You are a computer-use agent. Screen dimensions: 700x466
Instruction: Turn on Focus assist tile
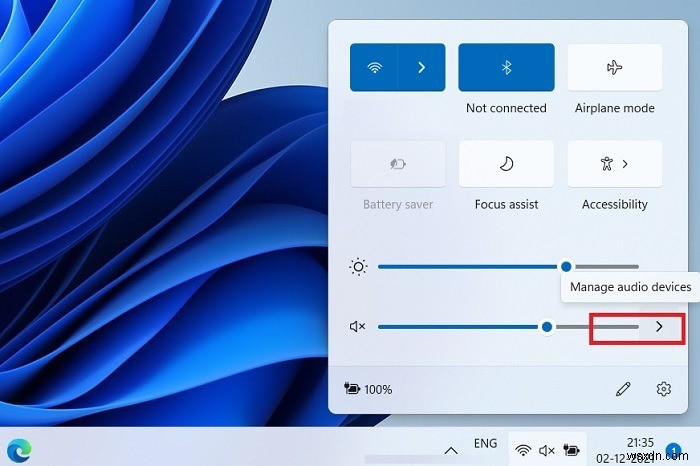point(506,164)
